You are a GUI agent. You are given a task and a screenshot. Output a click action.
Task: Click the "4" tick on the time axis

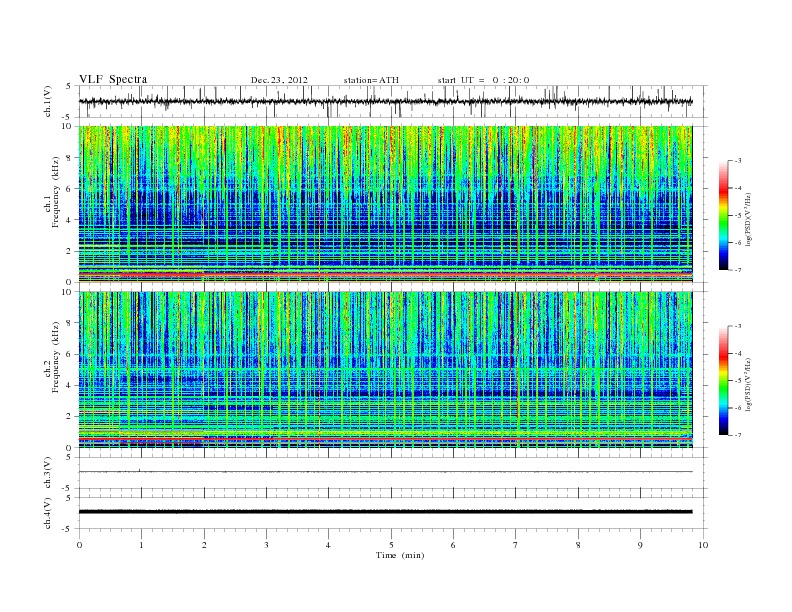click(329, 545)
